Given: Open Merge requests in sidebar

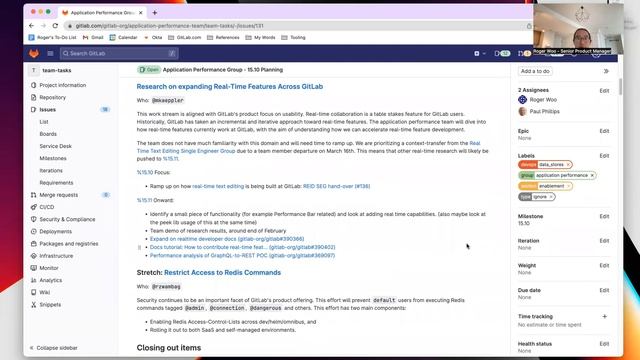Looking at the screenshot, I should pyautogui.click(x=58, y=195).
